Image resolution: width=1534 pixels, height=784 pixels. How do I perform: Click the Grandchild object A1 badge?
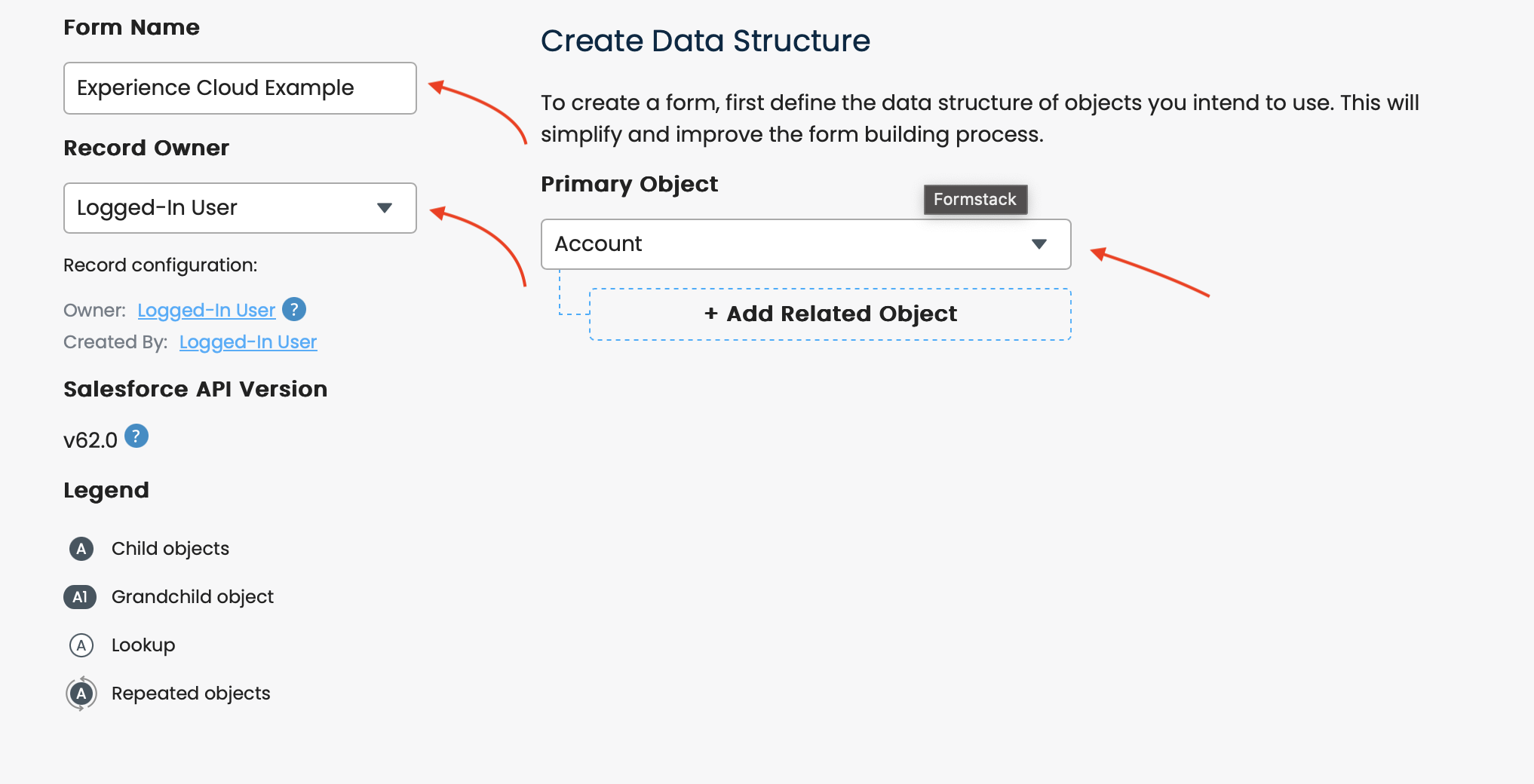pyautogui.click(x=80, y=597)
